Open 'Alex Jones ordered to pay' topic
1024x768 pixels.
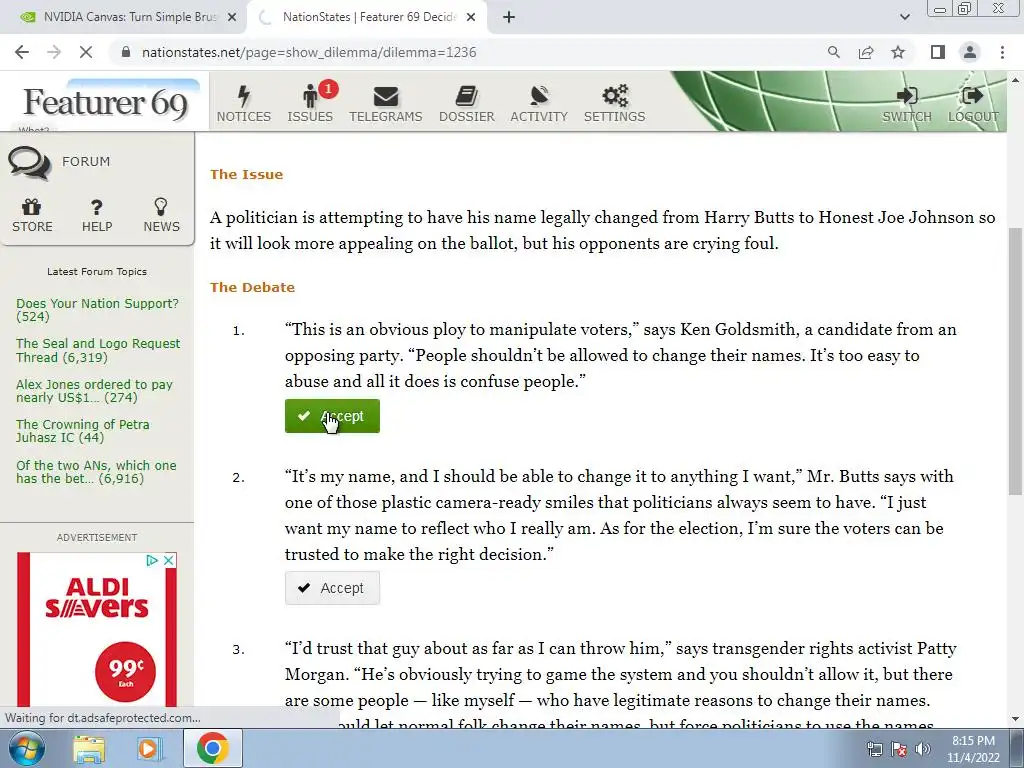(95, 391)
